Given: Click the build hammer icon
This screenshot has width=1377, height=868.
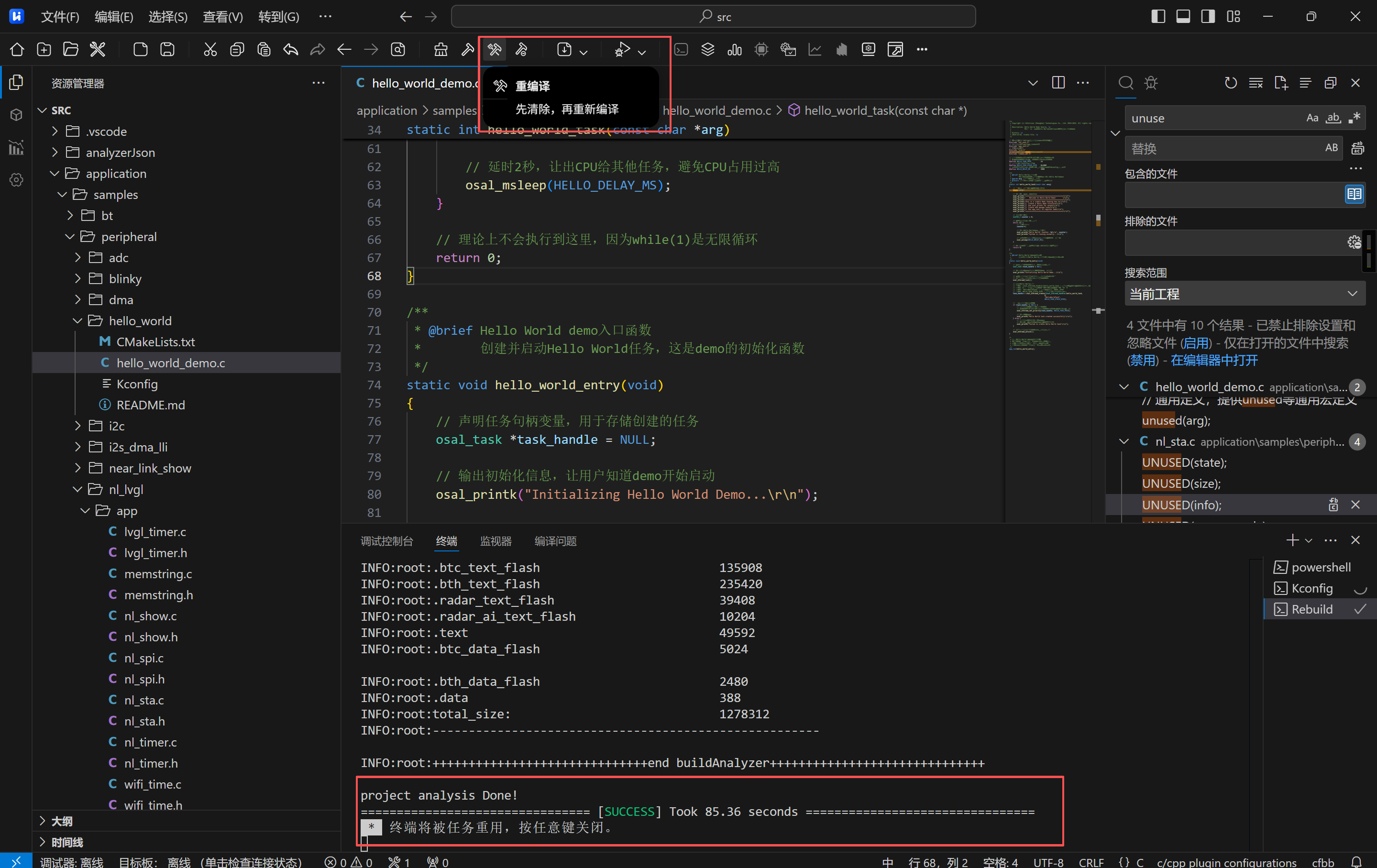Looking at the screenshot, I should tap(468, 49).
